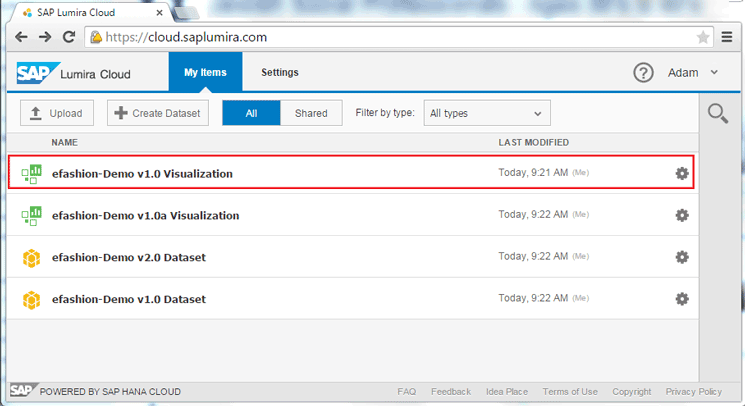Screen dimensions: 745x406
Task: Close the SAP Lumira Cloud browser tab
Action: click(x=160, y=13)
